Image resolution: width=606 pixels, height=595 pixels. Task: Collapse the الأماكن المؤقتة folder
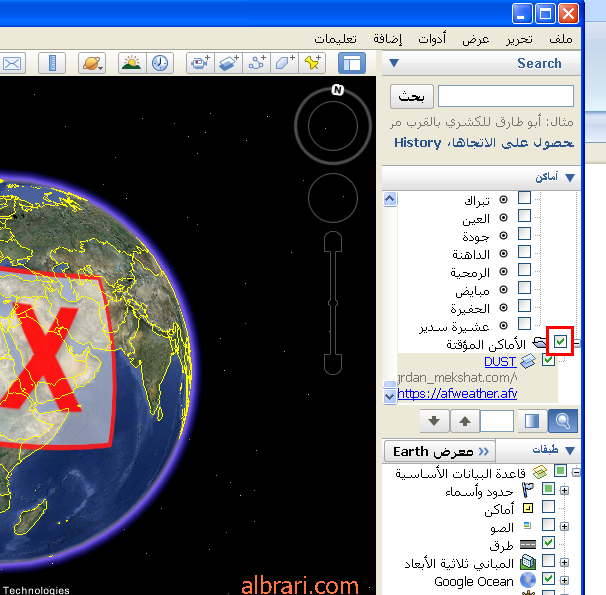pos(577,342)
